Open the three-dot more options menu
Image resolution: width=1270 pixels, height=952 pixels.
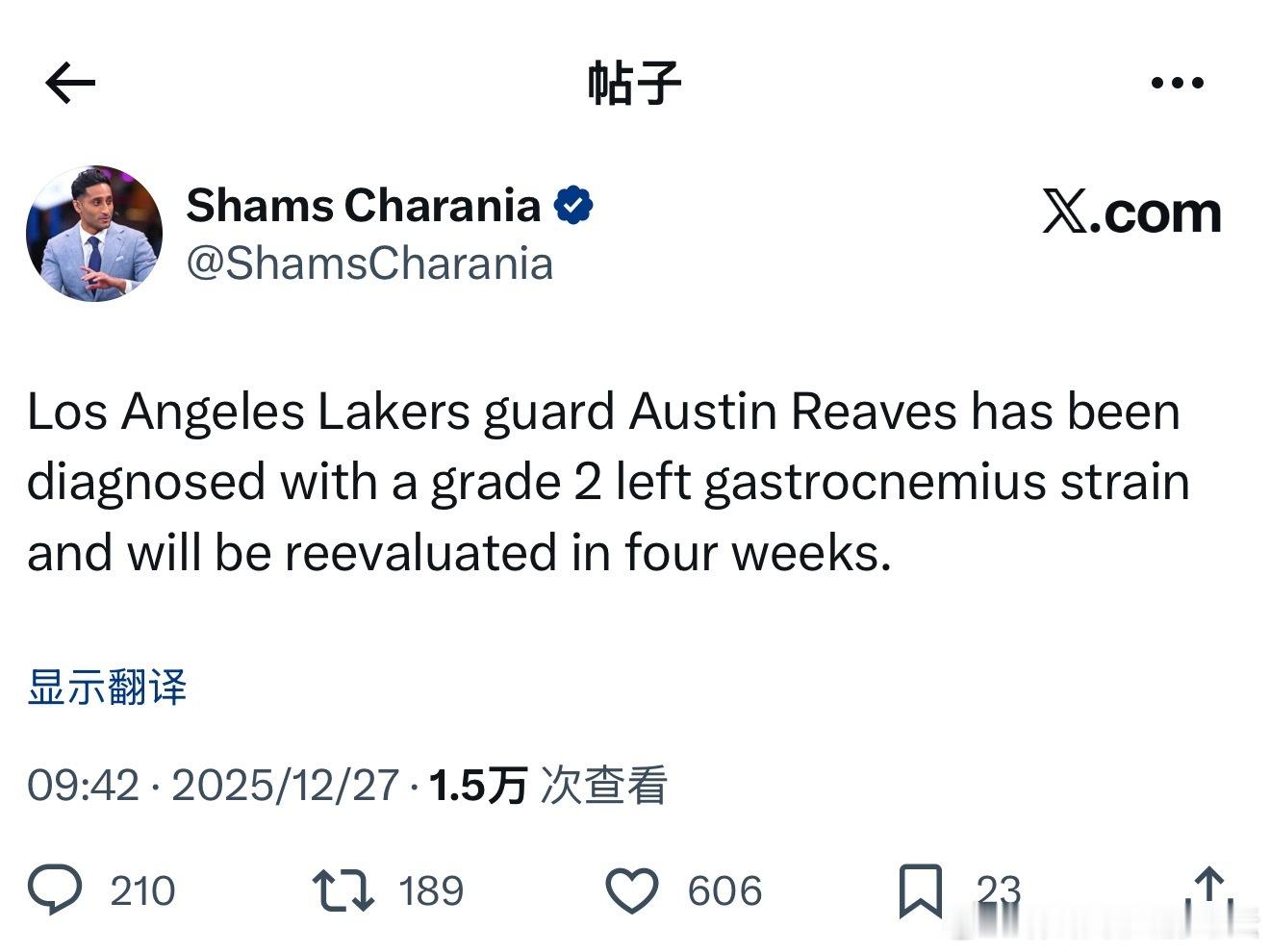tap(1176, 82)
